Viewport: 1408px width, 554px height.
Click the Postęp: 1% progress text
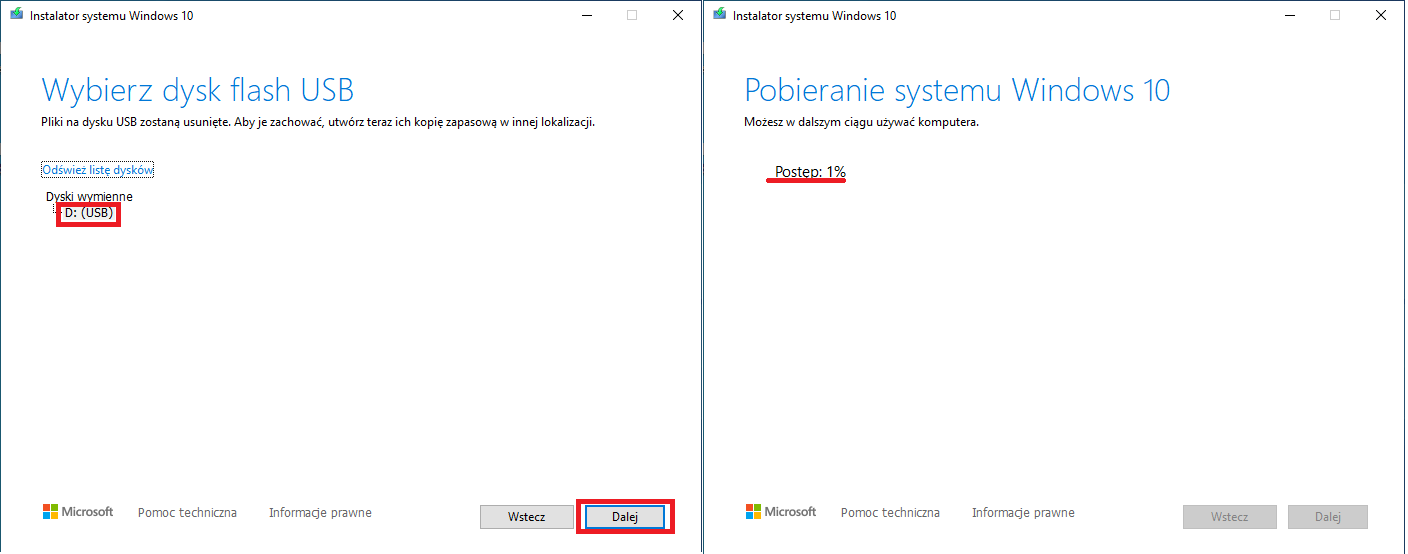(811, 172)
